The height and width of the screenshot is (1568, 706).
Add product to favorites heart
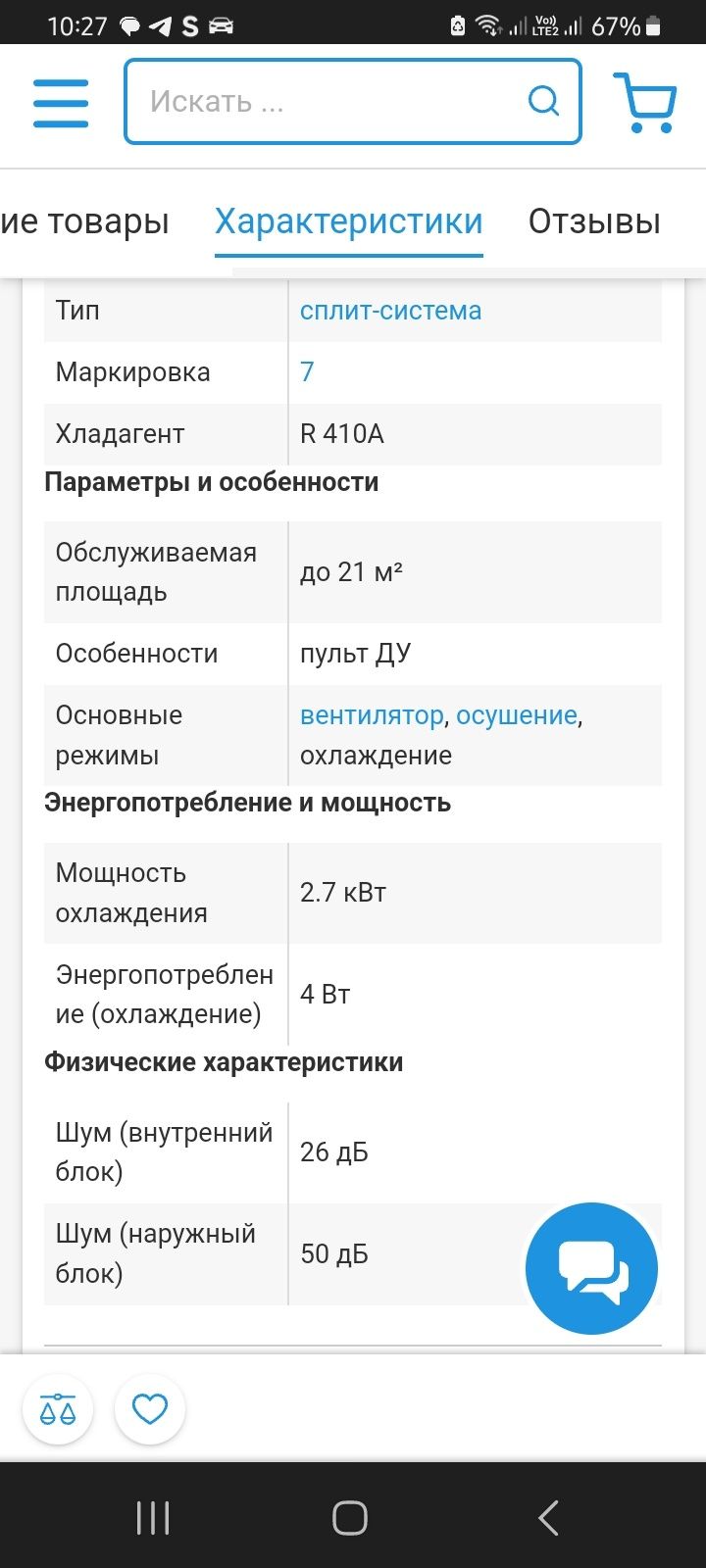pyautogui.click(x=150, y=1409)
